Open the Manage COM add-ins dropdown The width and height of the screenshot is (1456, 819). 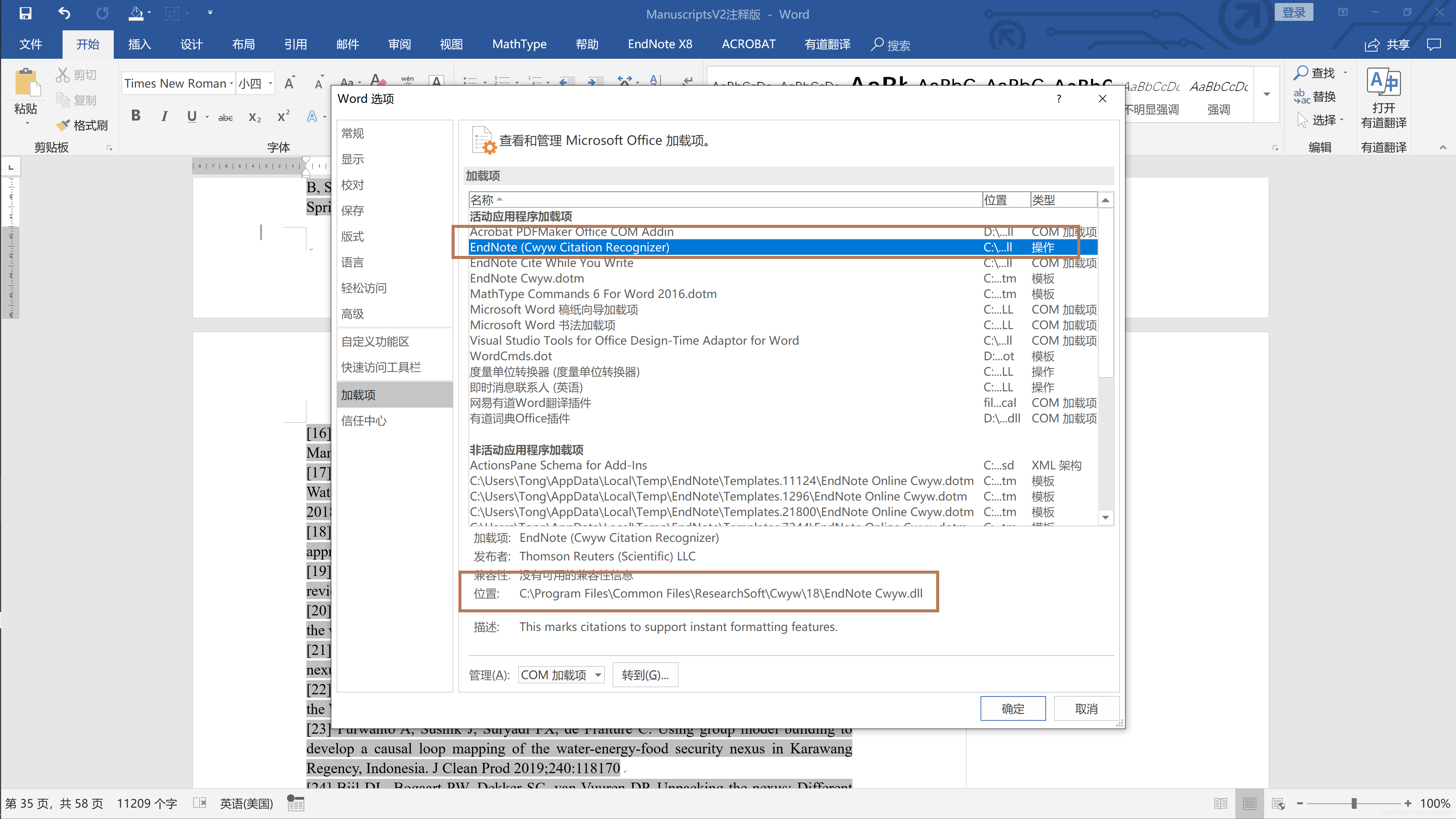[x=598, y=675]
